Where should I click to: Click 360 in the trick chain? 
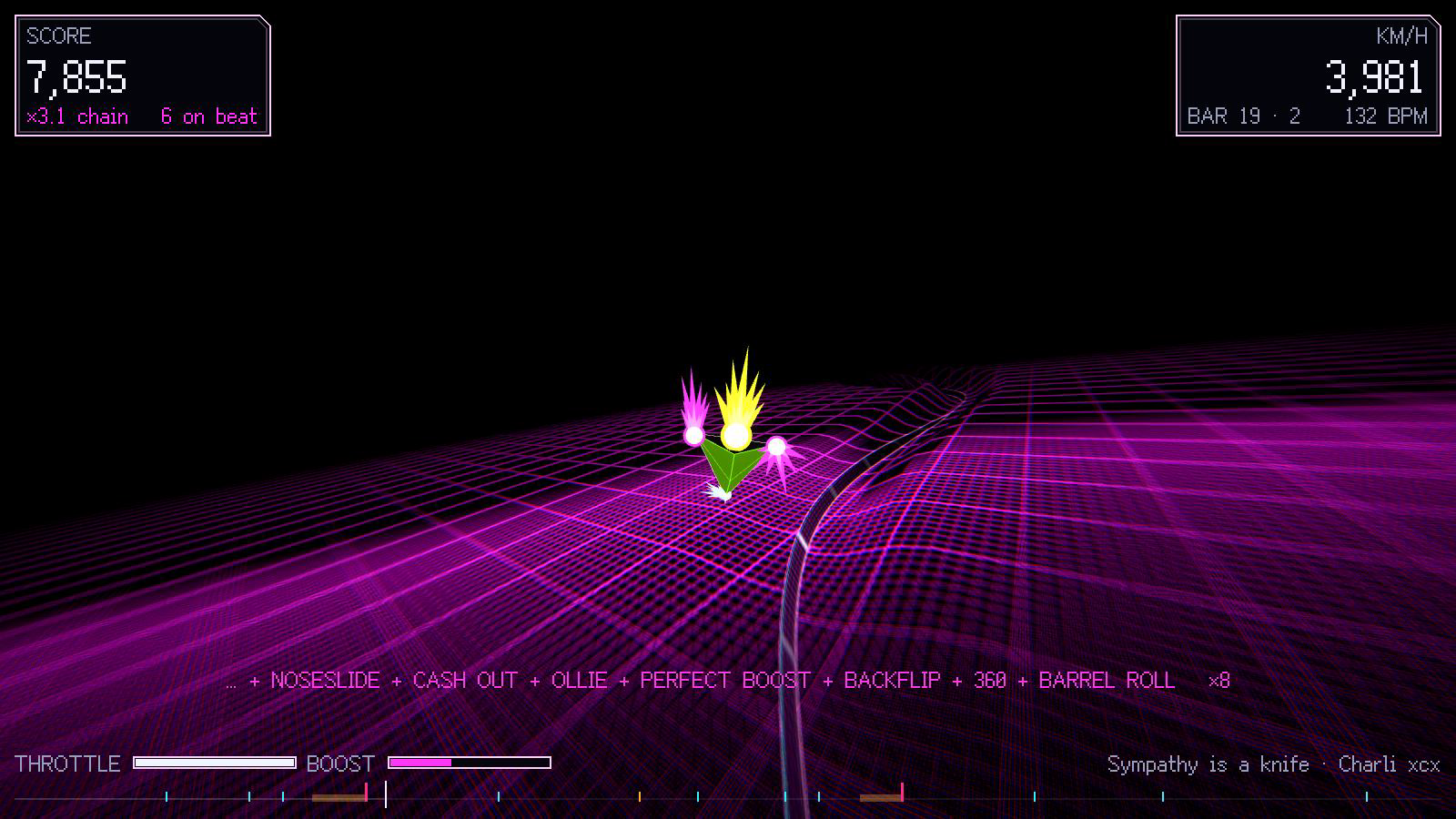(x=990, y=681)
